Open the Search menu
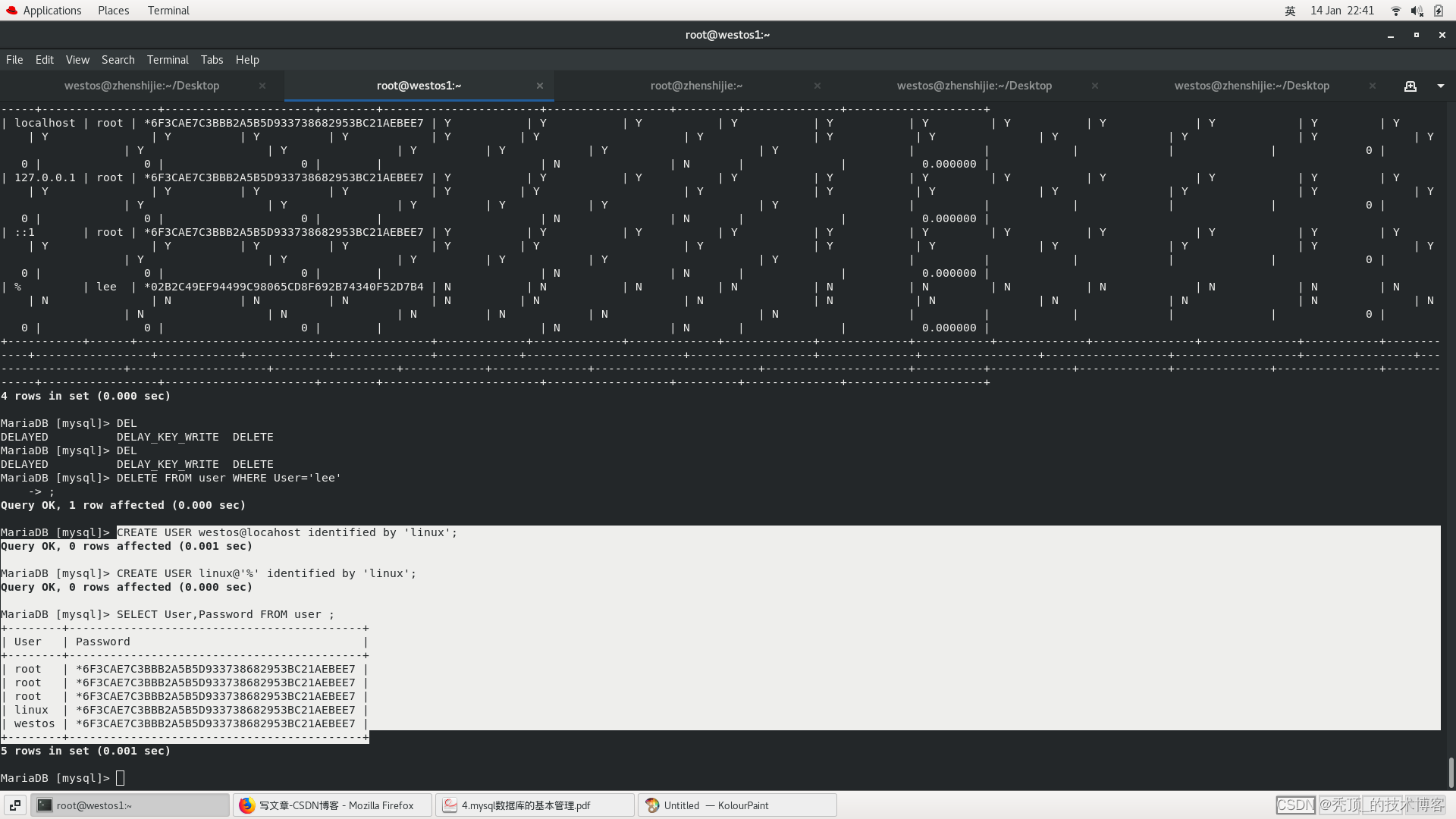The width and height of the screenshot is (1456, 819). [x=118, y=60]
